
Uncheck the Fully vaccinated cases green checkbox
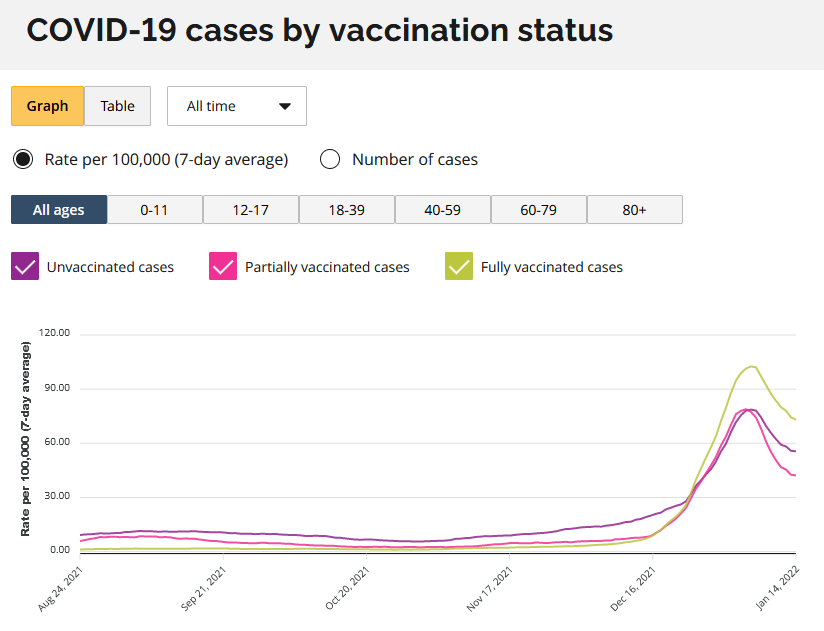pyautogui.click(x=459, y=267)
